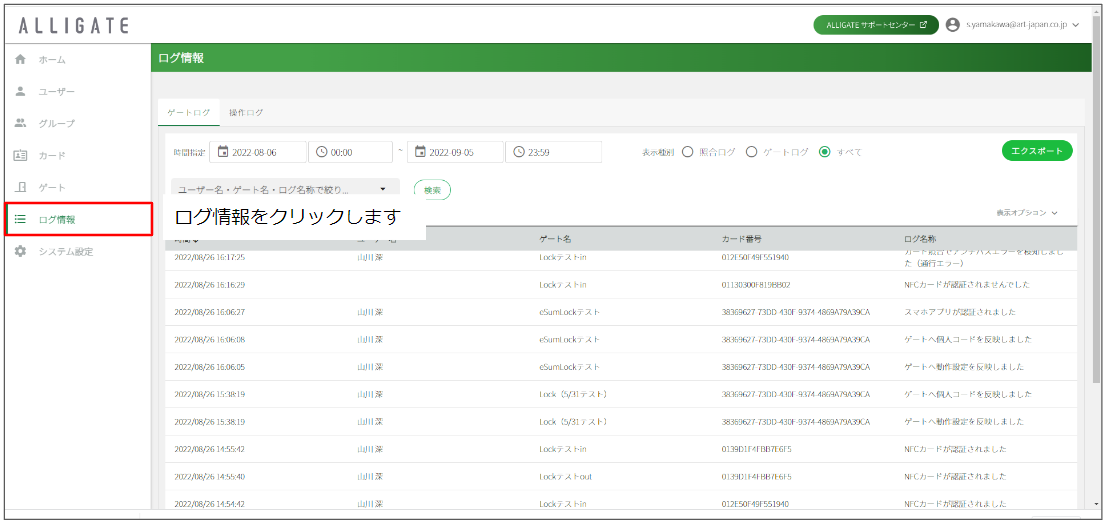This screenshot has height=526, width=1108.
Task: Click the ゲート名 column header
Action: tap(555, 239)
